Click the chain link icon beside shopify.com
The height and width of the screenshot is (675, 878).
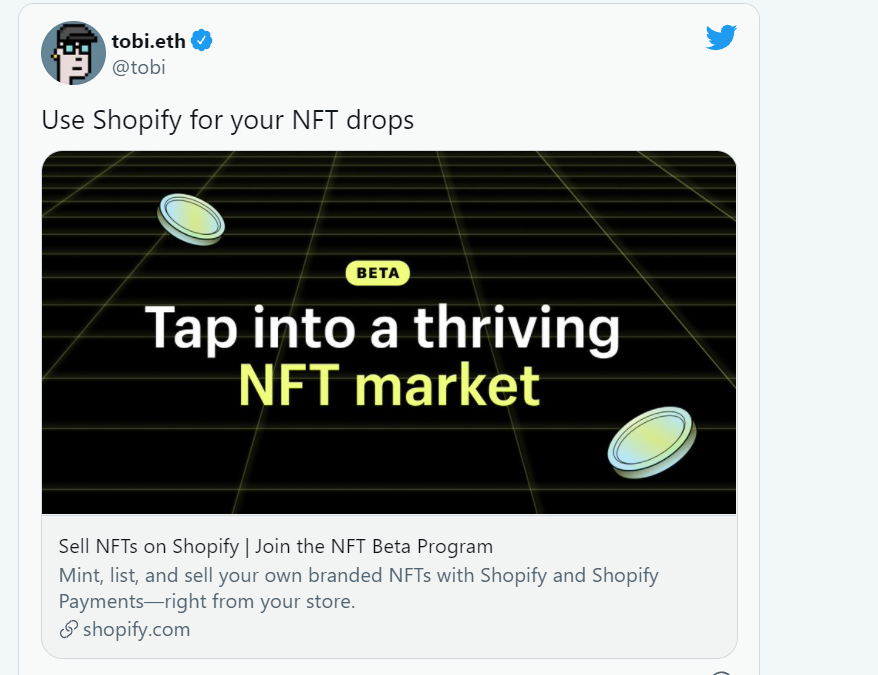[68, 630]
